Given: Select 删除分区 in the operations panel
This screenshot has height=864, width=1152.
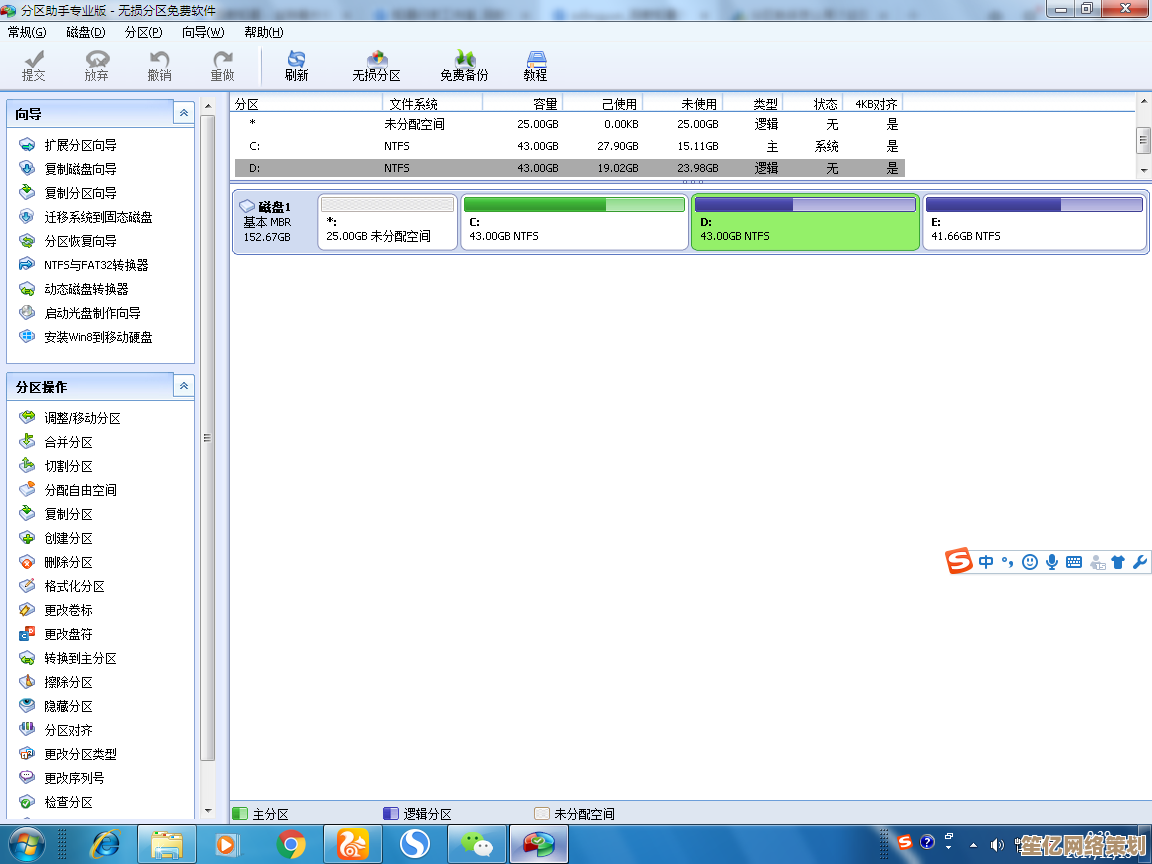Looking at the screenshot, I should (x=68, y=562).
